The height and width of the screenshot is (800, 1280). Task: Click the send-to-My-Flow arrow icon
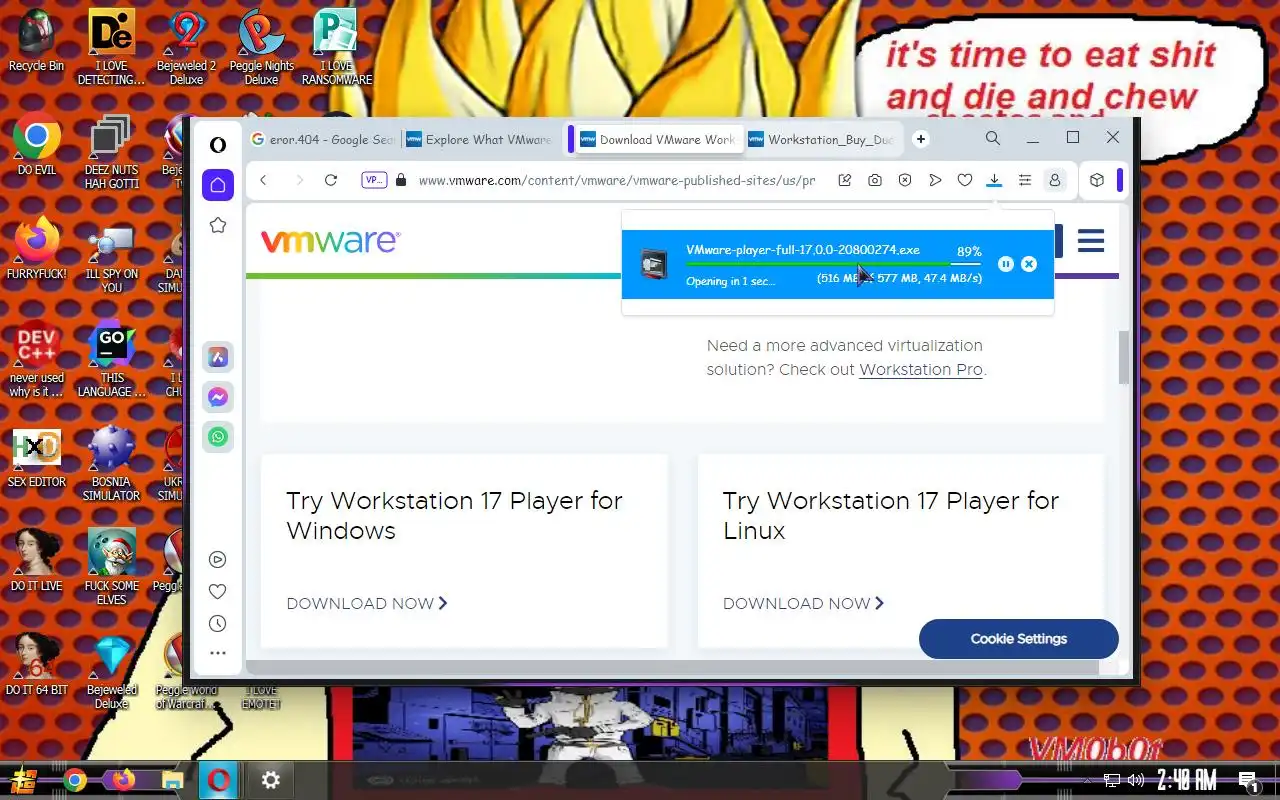click(935, 180)
